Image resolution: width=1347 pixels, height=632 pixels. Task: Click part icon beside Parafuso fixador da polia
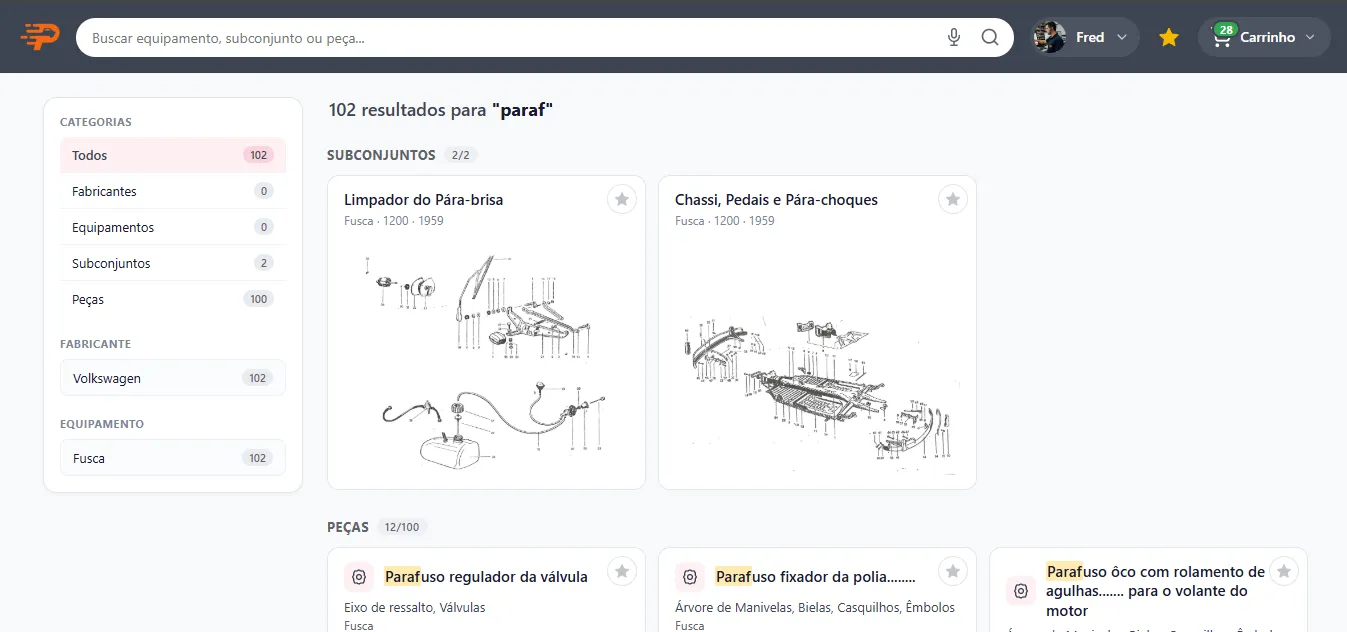(x=690, y=577)
